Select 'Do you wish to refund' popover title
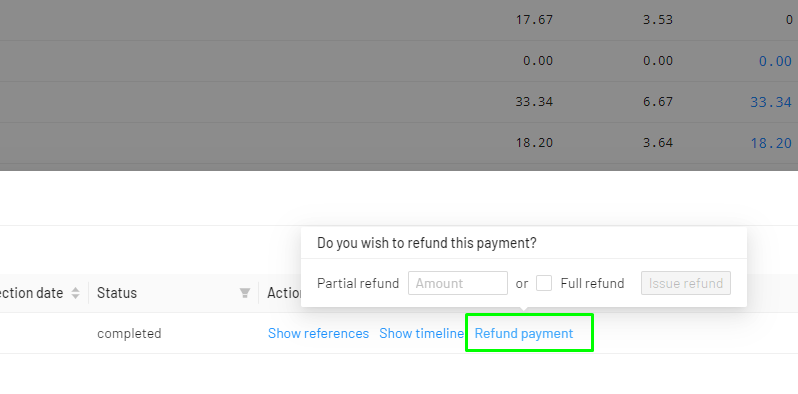The image size is (798, 394). coord(426,243)
